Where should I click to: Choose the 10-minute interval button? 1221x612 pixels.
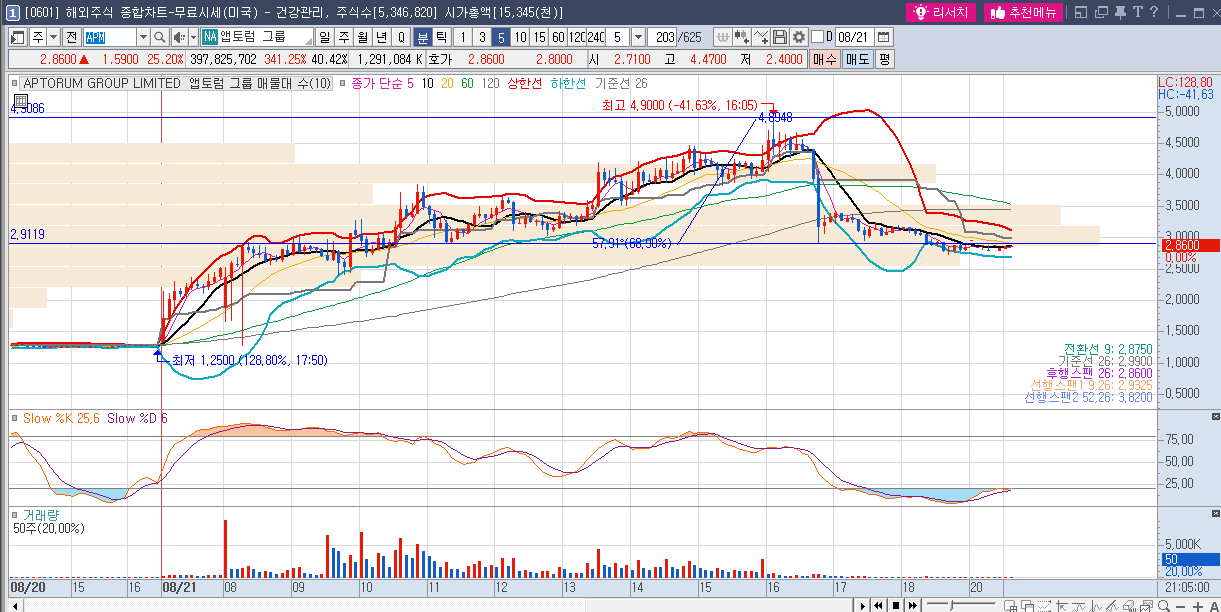point(520,37)
